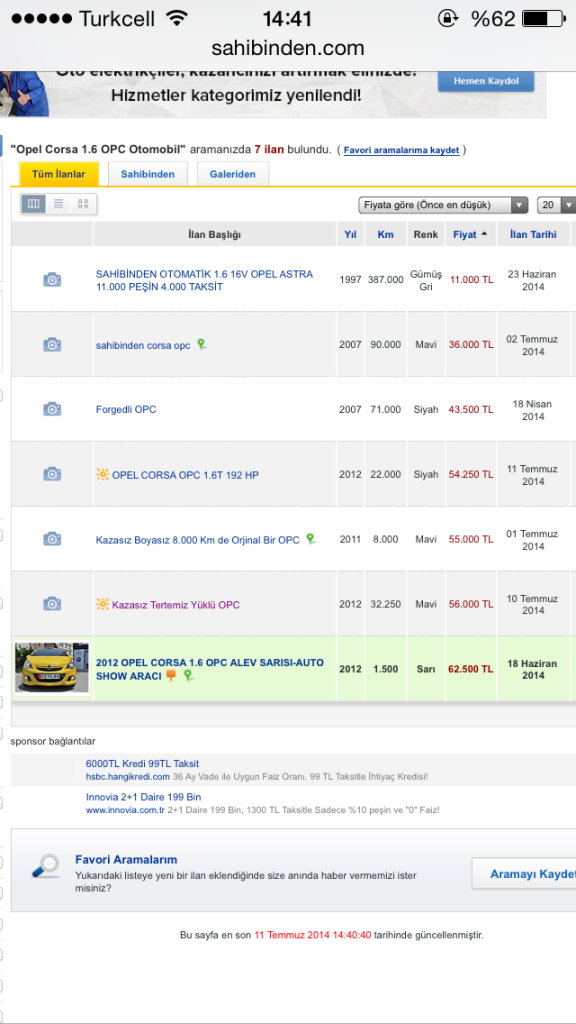
Task: Click the map pin beside sahibinden corsa opc
Action: [x=201, y=344]
